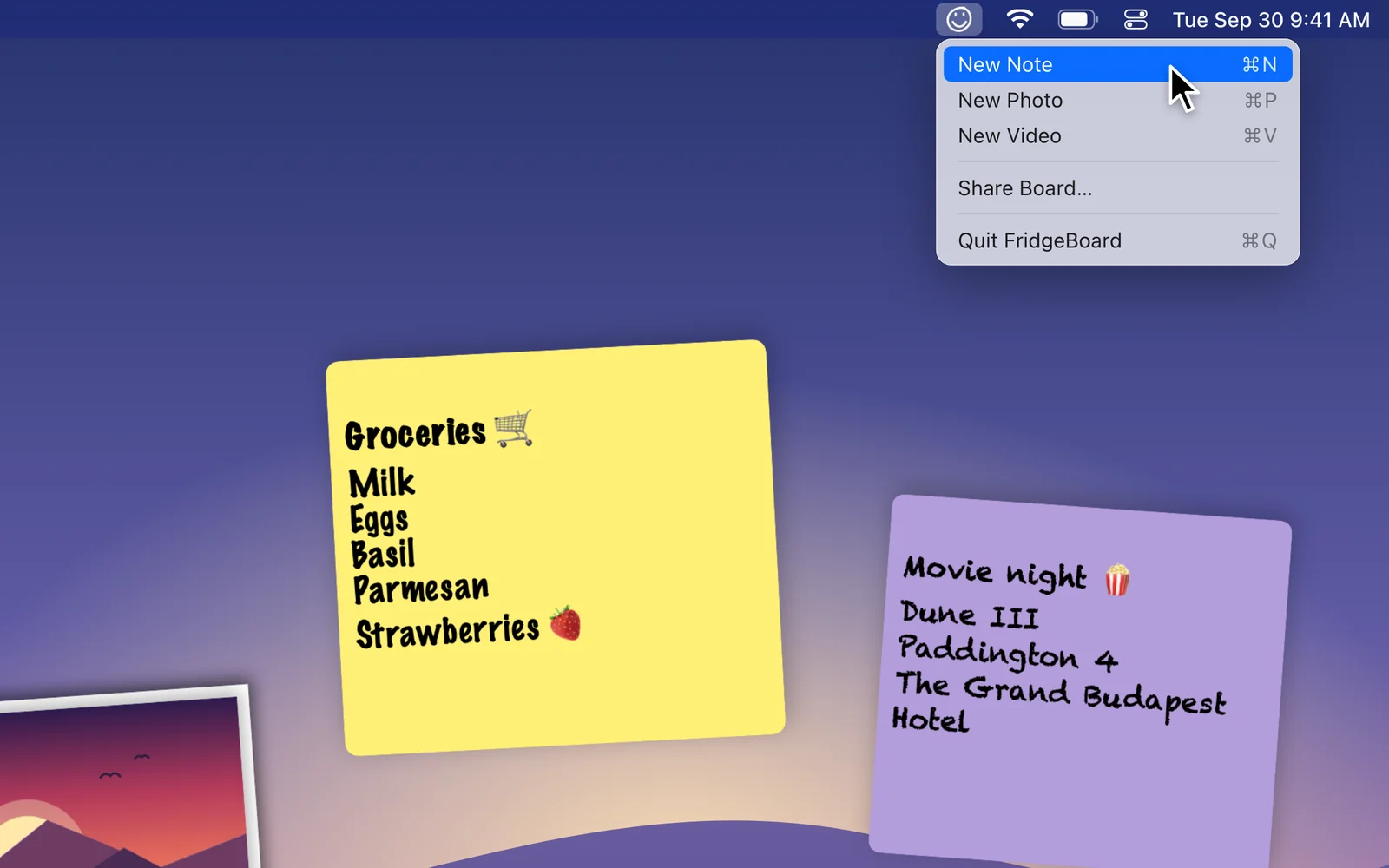
Task: Click the Basil line in Groceries note
Action: [x=383, y=554]
